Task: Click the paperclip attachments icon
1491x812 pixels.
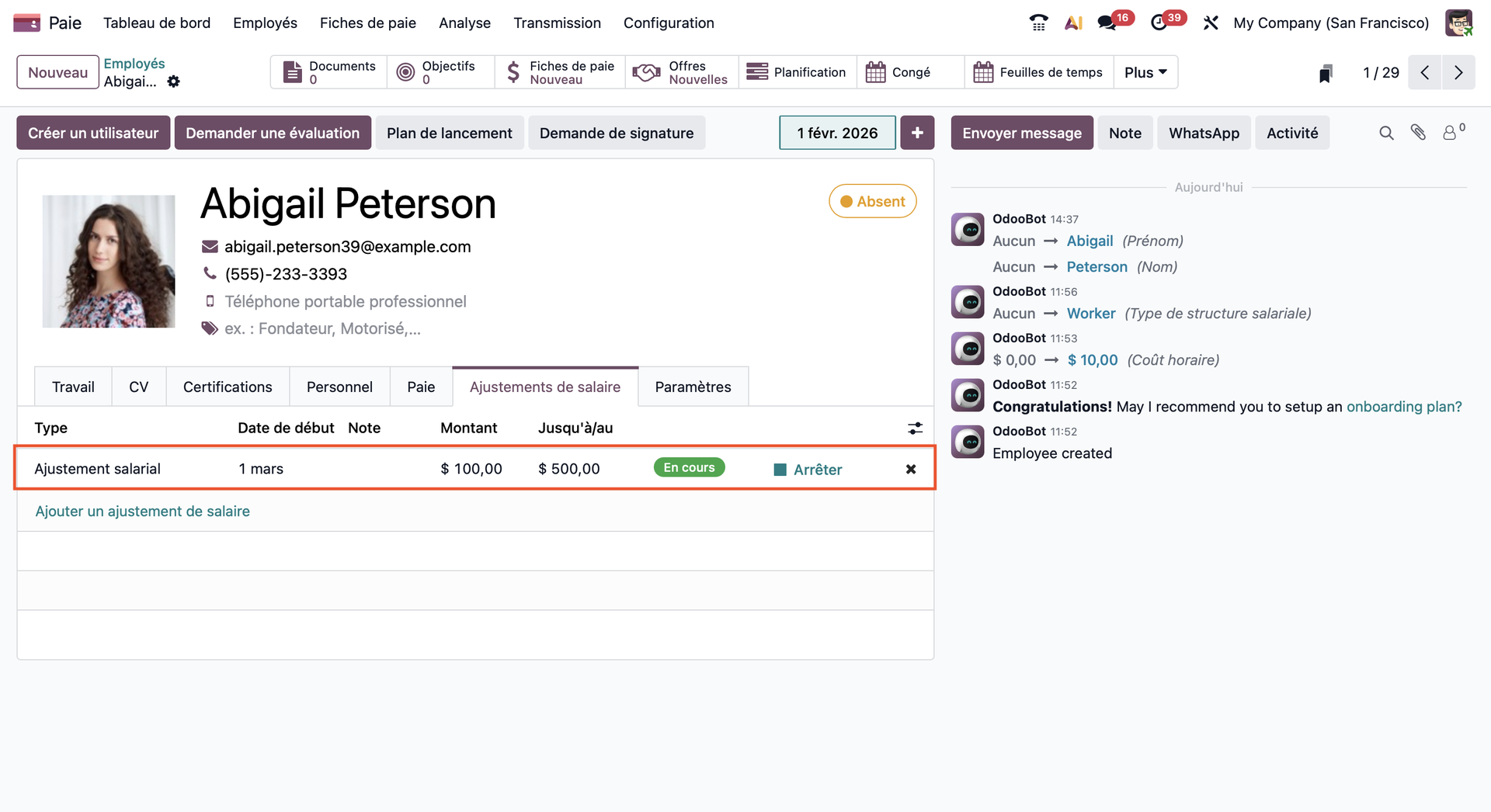Action: click(x=1418, y=133)
